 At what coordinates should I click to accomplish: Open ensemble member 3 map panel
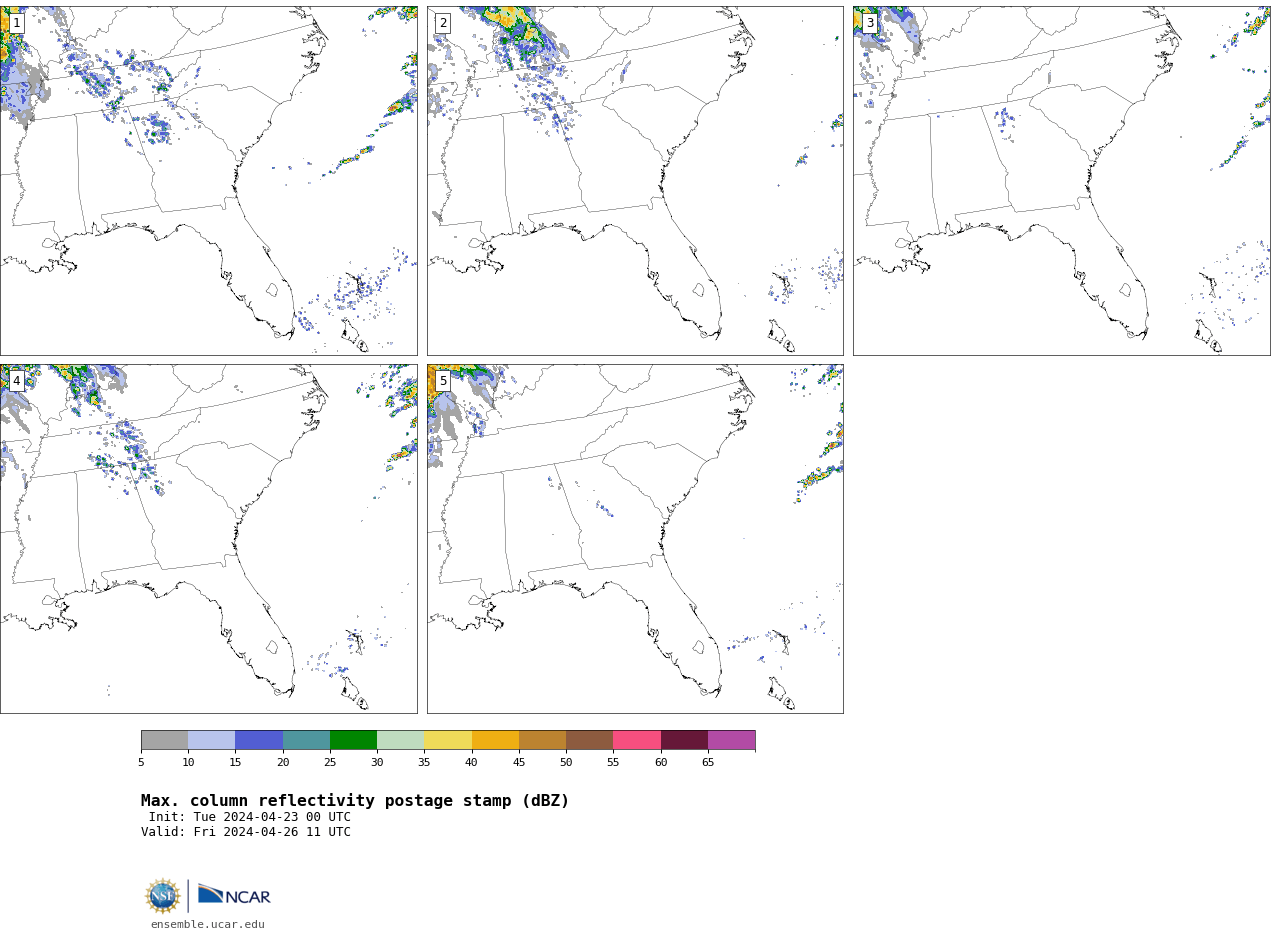[x=1062, y=181]
